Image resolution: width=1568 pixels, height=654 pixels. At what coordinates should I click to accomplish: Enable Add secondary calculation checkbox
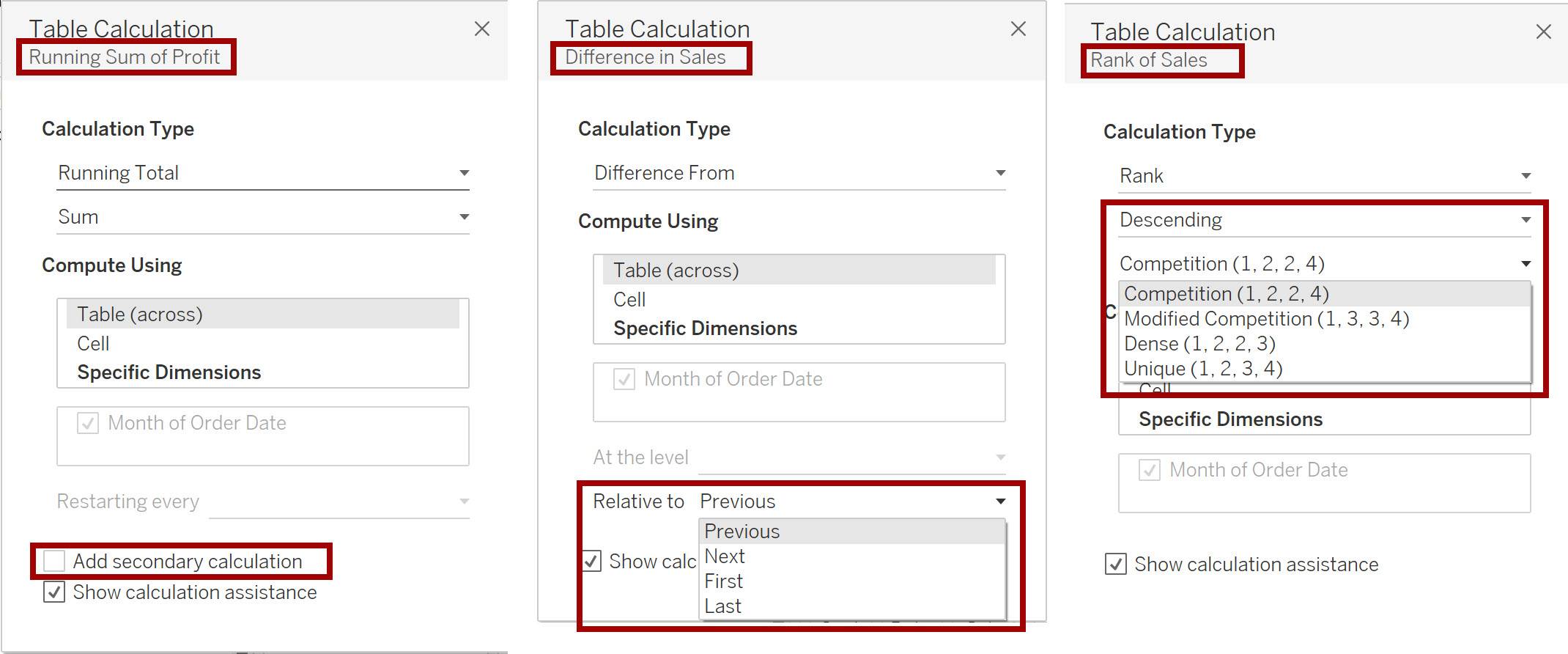pyautogui.click(x=54, y=561)
